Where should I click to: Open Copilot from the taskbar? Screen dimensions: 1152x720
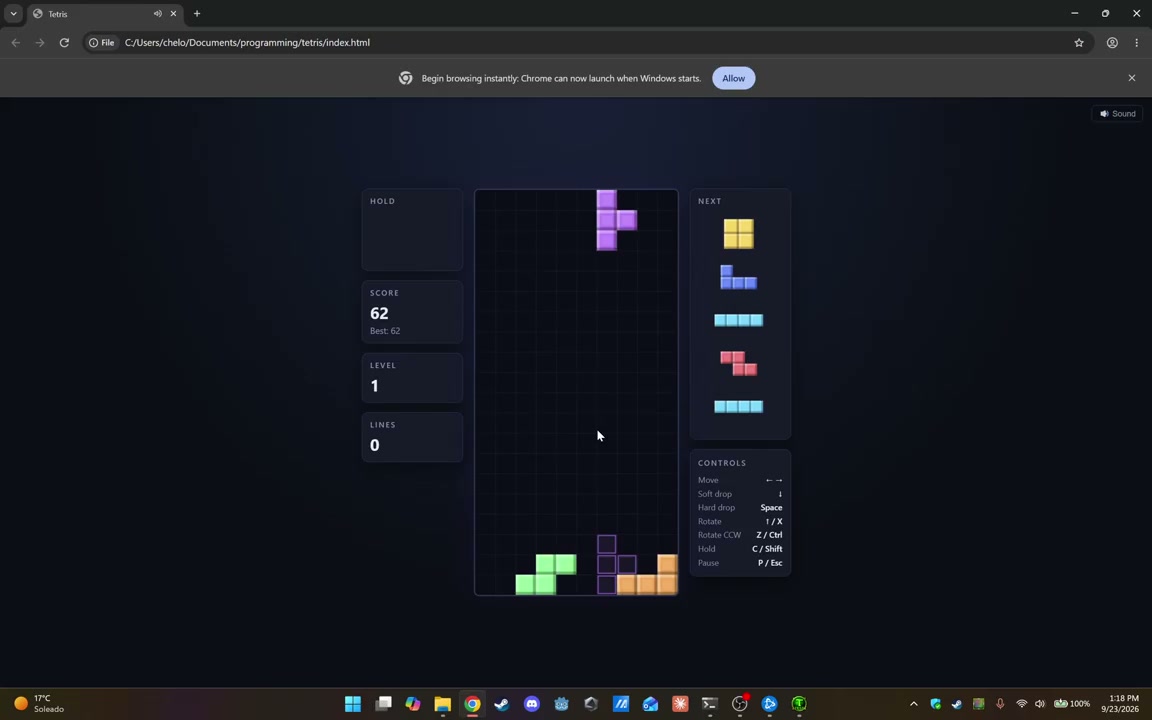[413, 704]
